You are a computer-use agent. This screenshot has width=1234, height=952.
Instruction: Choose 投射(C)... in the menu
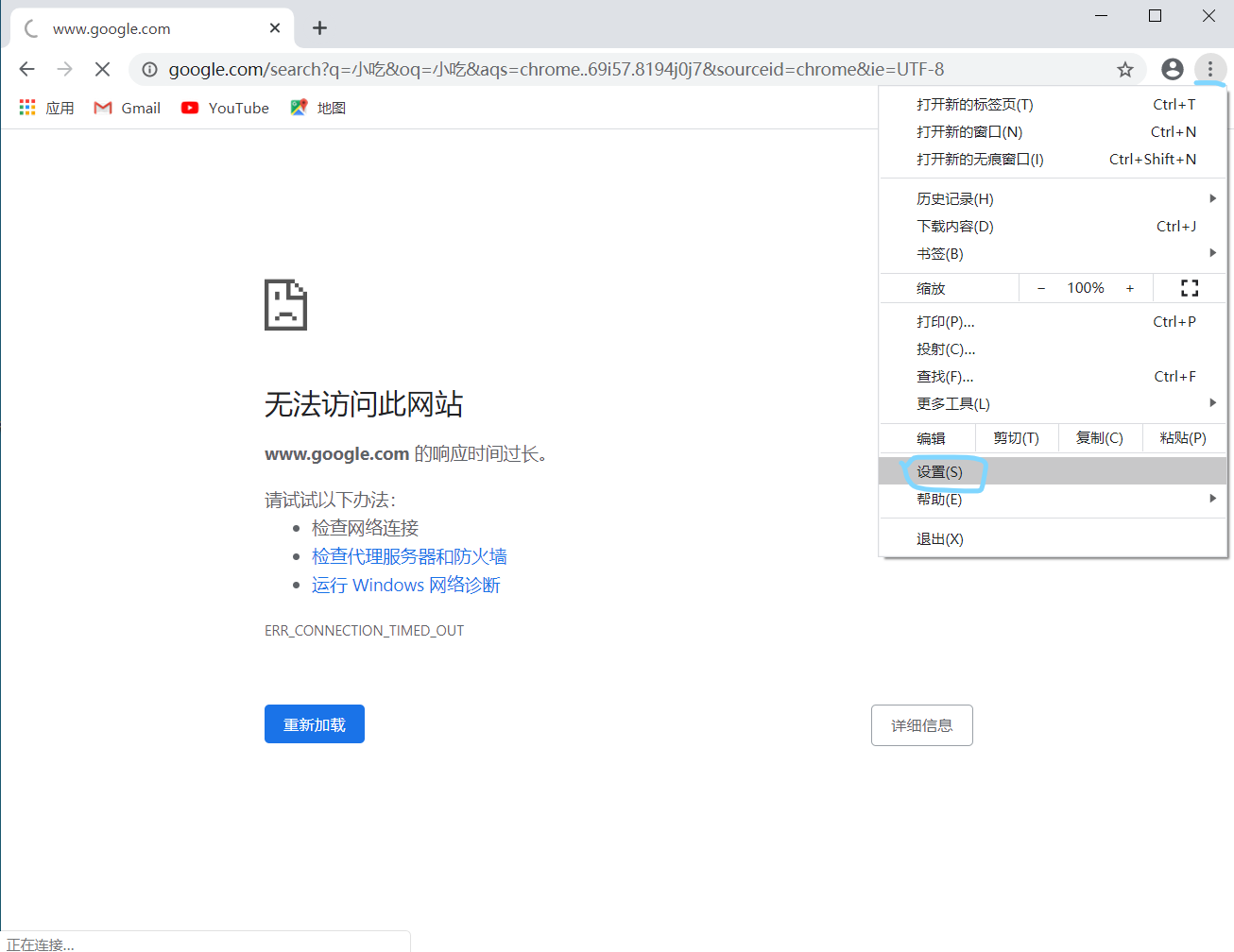pyautogui.click(x=1053, y=348)
